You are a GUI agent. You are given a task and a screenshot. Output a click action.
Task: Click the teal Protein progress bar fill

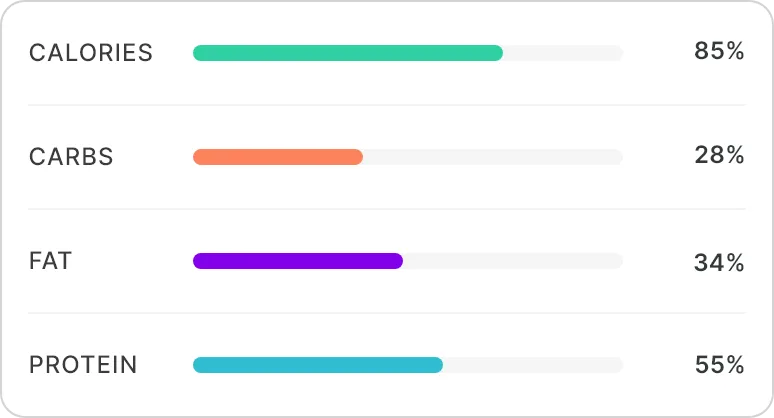pyautogui.click(x=317, y=365)
